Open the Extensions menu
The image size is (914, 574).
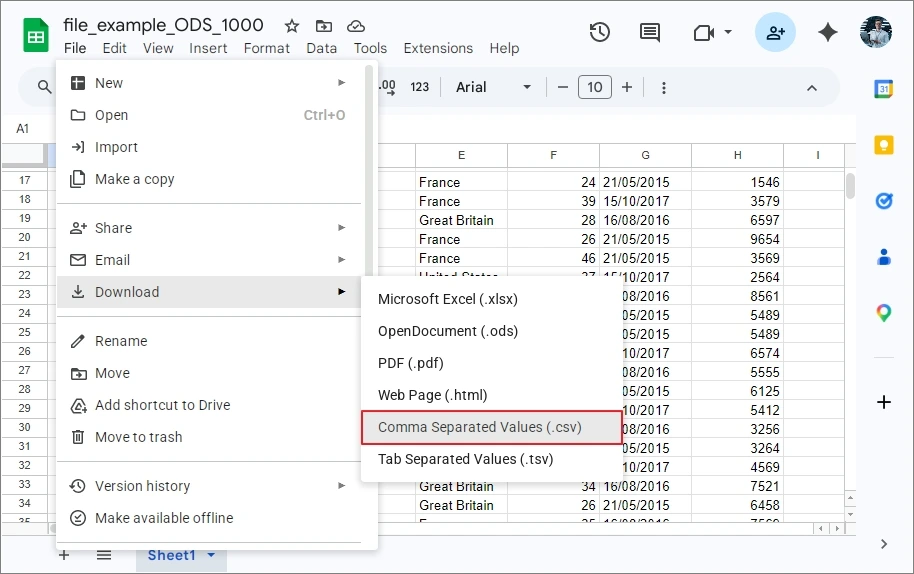(x=438, y=48)
